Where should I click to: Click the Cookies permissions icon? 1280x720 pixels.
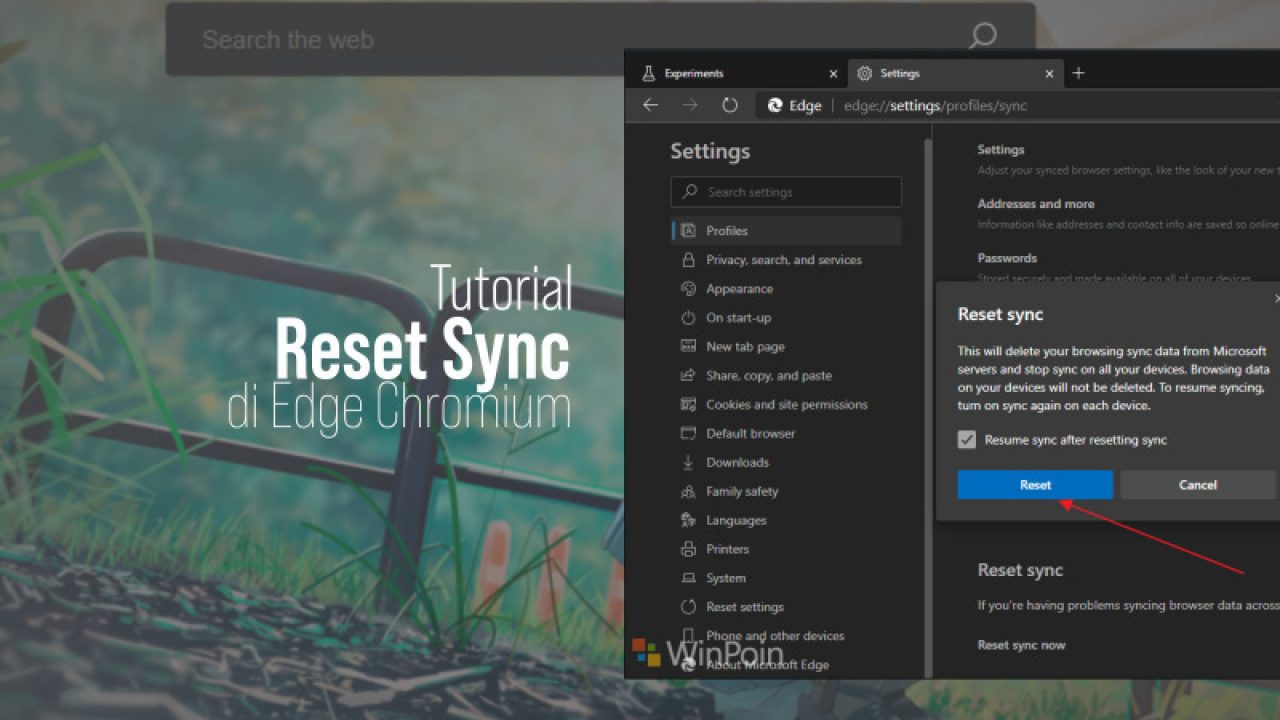pyautogui.click(x=688, y=405)
